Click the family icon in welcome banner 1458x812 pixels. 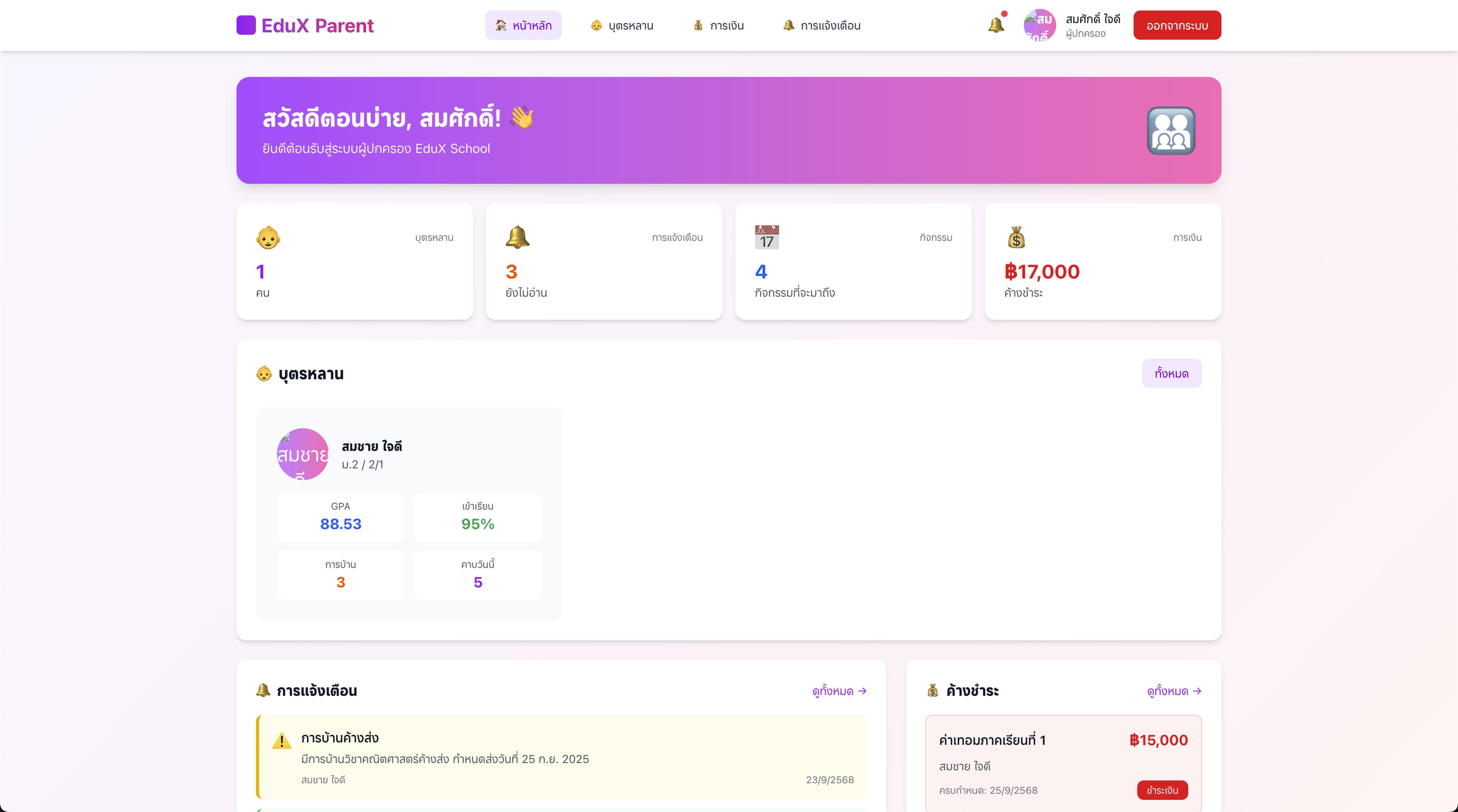click(x=1170, y=131)
